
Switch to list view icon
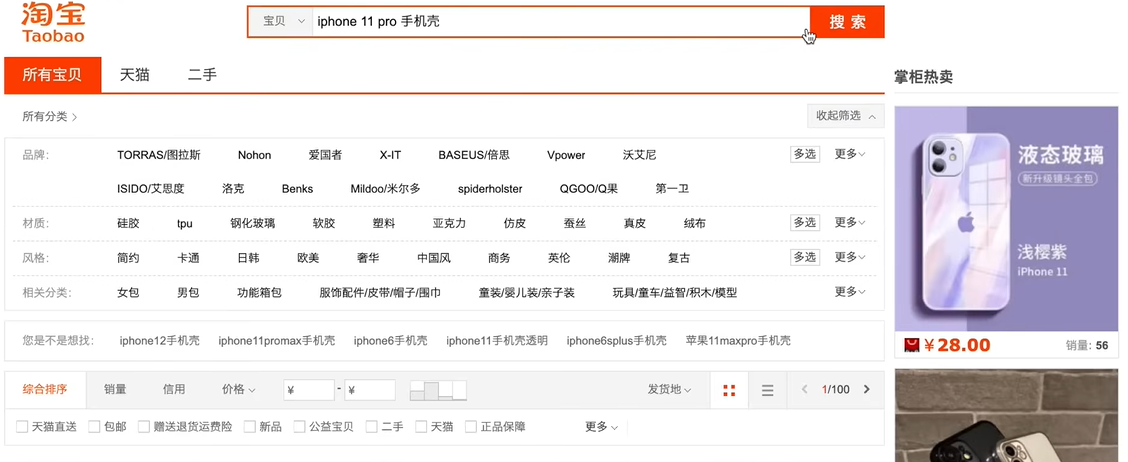coord(768,390)
